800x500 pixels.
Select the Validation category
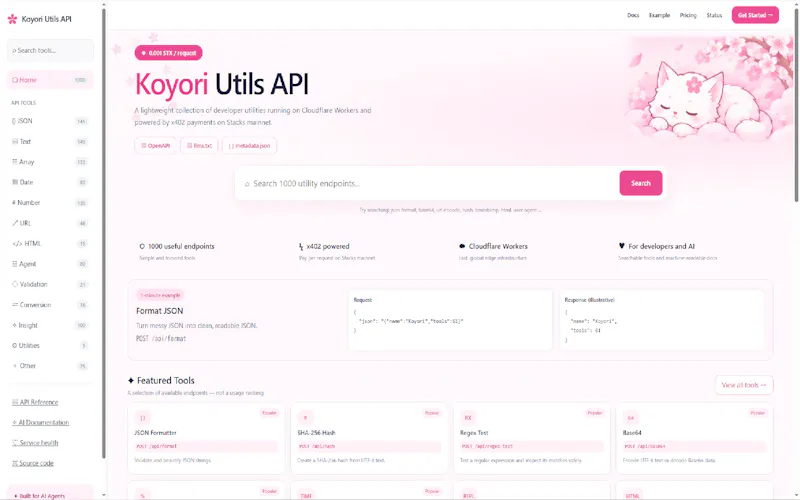pyautogui.click(x=50, y=284)
